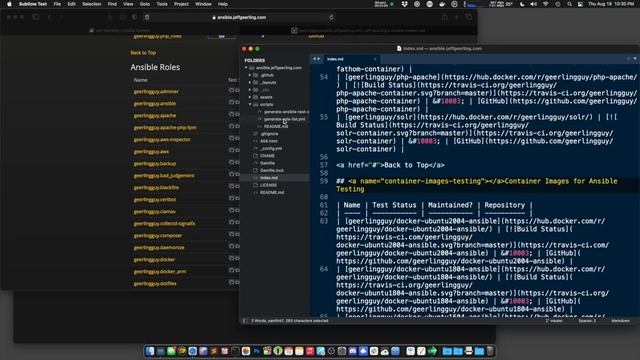Expand the assets folder
Image resolution: width=640 pixels, height=360 pixels.
pyautogui.click(x=250, y=97)
